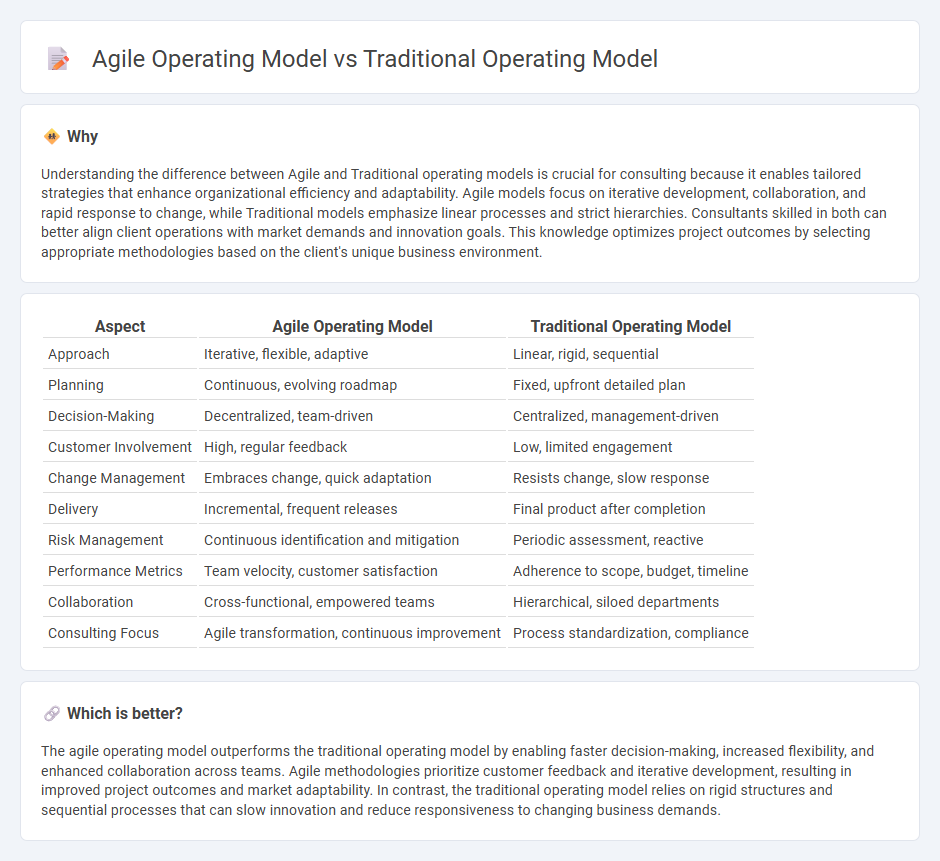Click the pencil document icon beside the title
The image size is (940, 861).
(58, 59)
